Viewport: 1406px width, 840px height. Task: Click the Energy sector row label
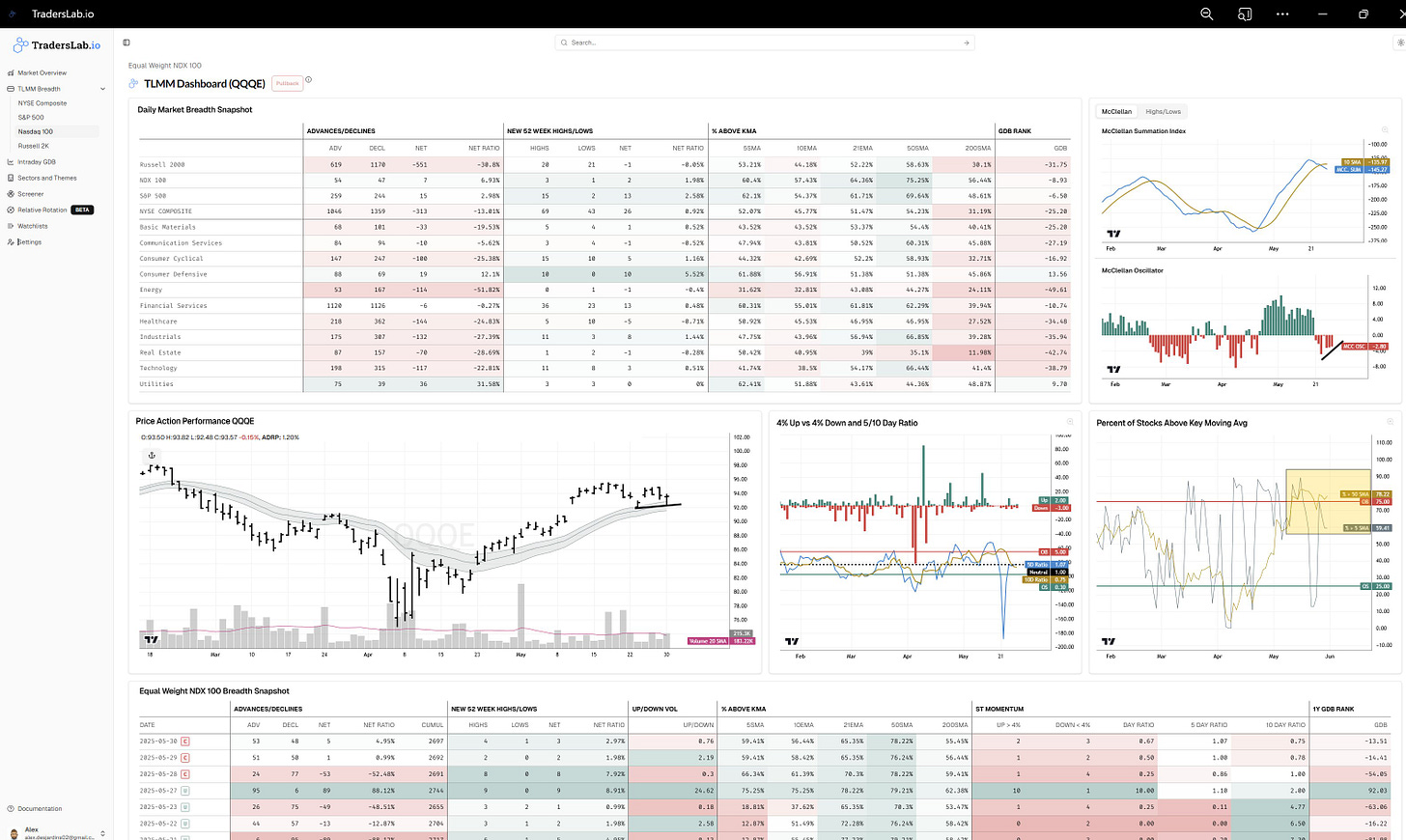(151, 290)
